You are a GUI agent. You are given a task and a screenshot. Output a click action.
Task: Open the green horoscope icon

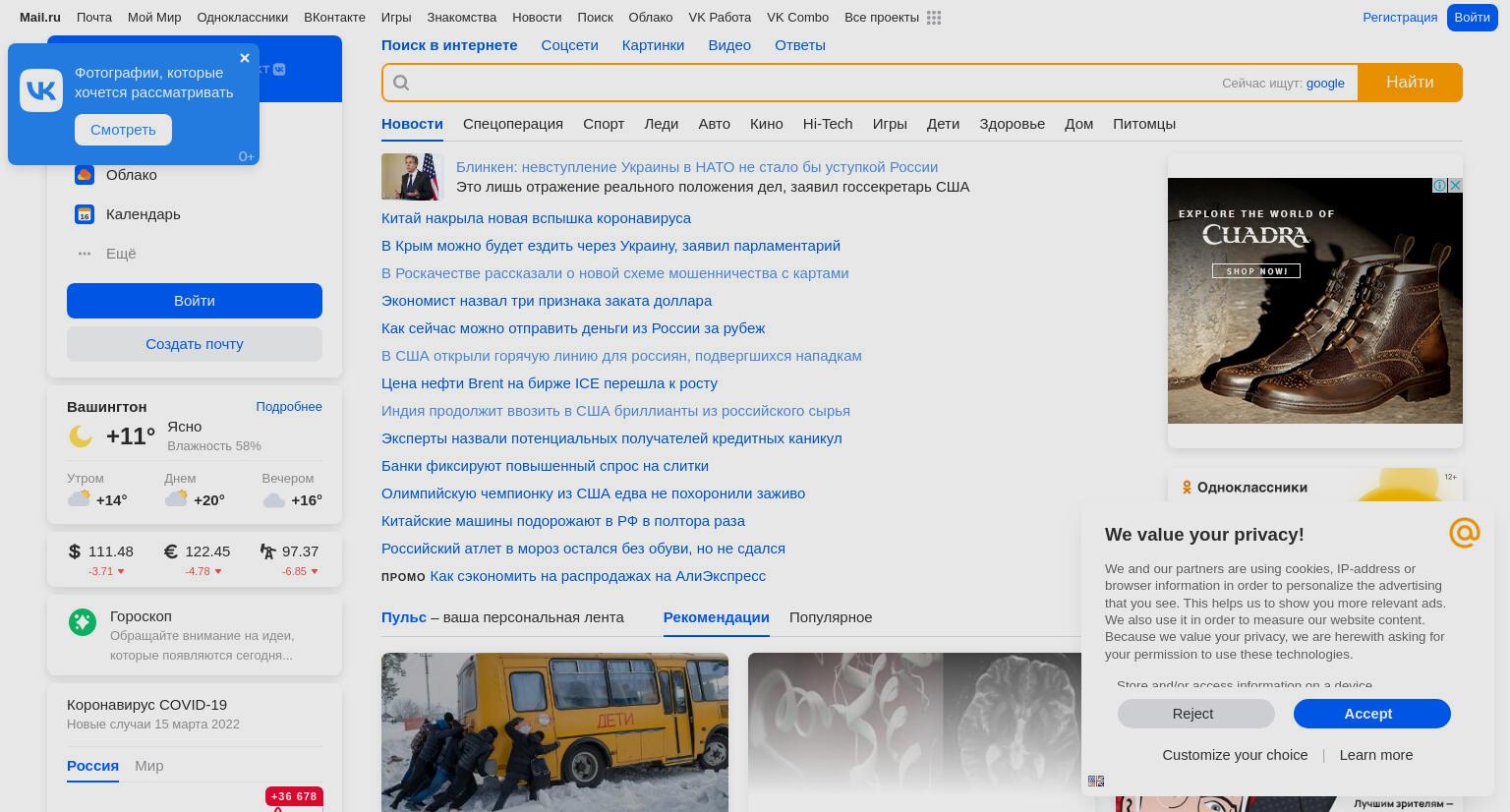(x=83, y=621)
